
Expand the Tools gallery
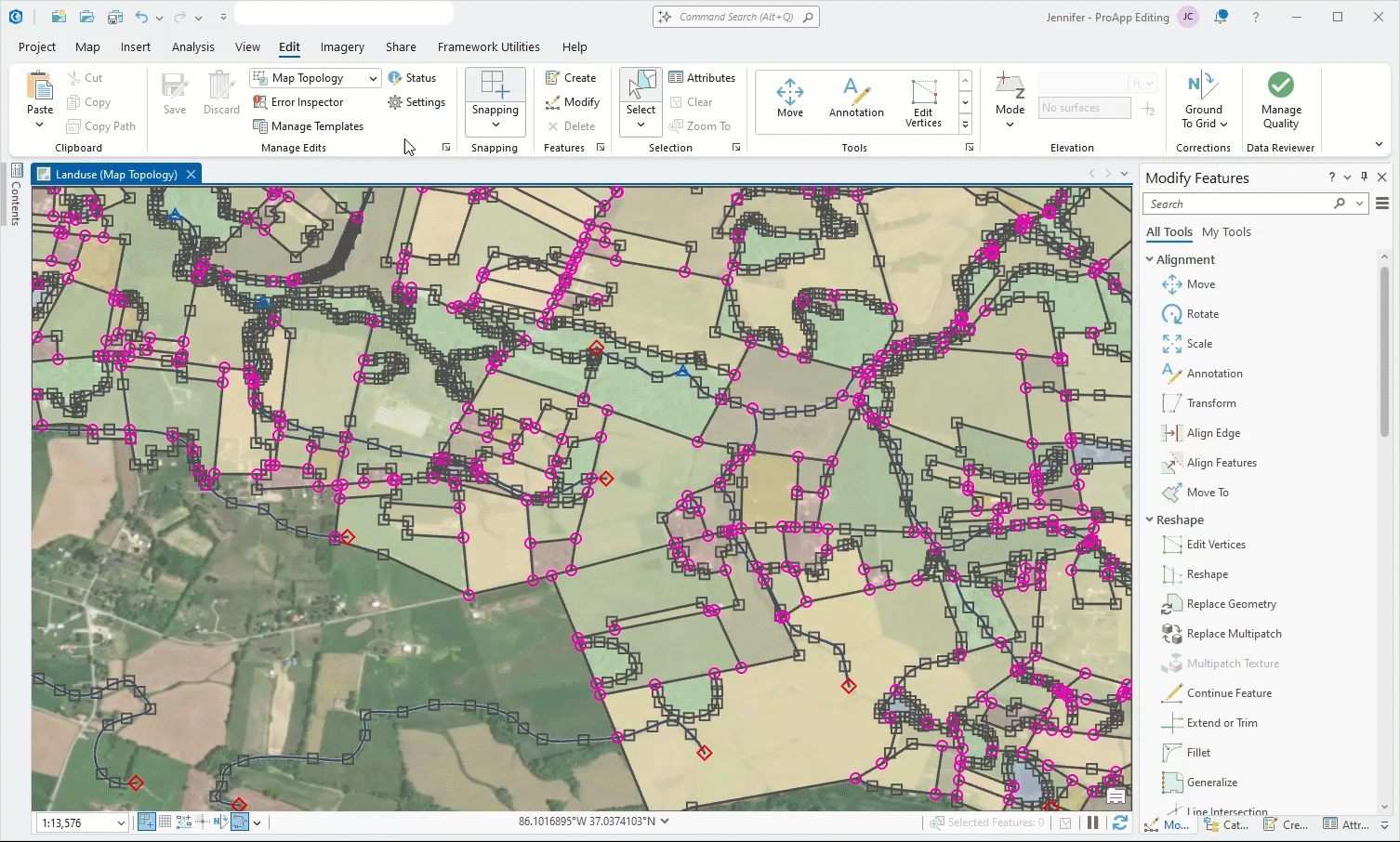click(x=966, y=125)
